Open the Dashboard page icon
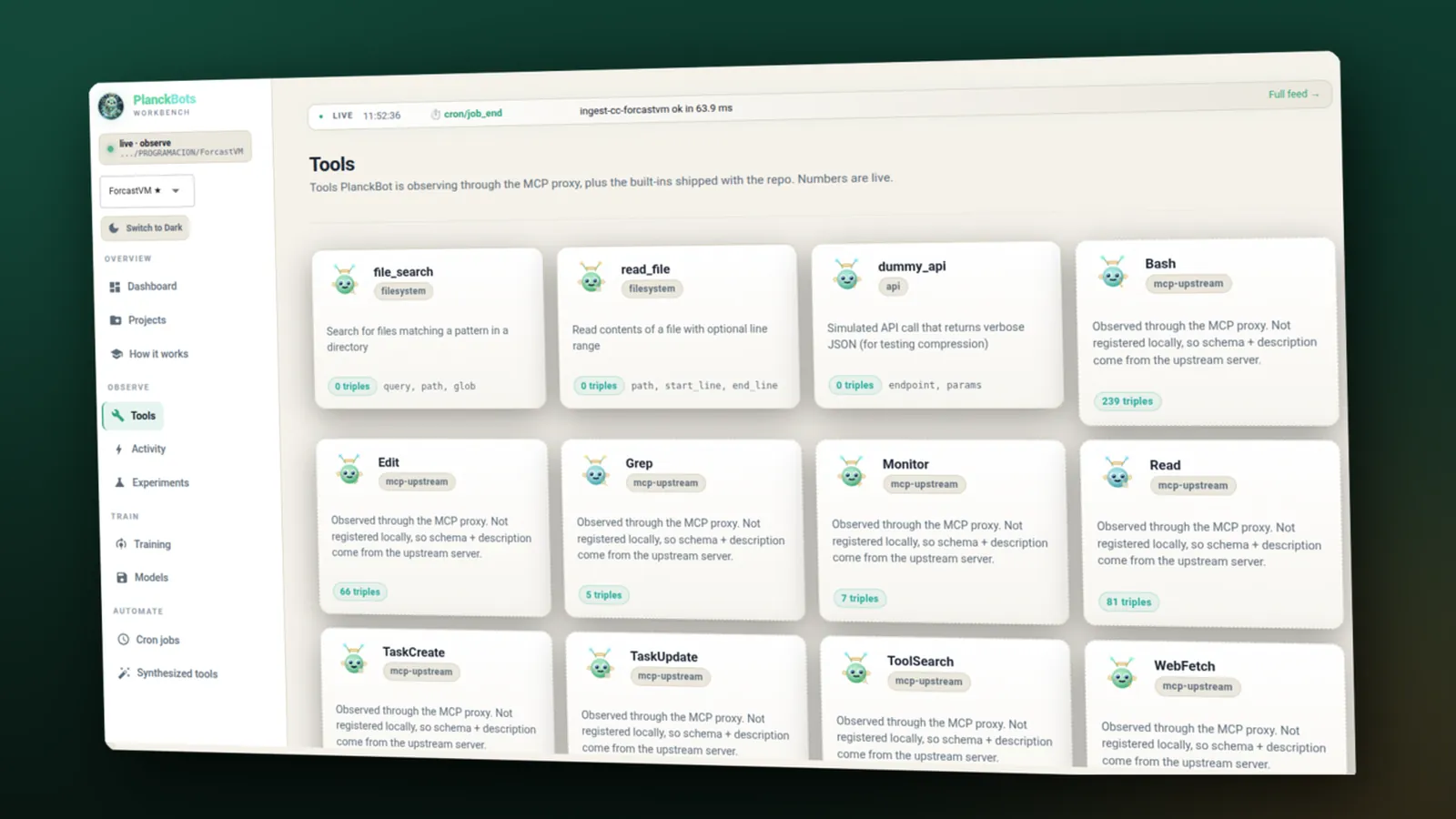The height and width of the screenshot is (819, 1456). coord(115,287)
